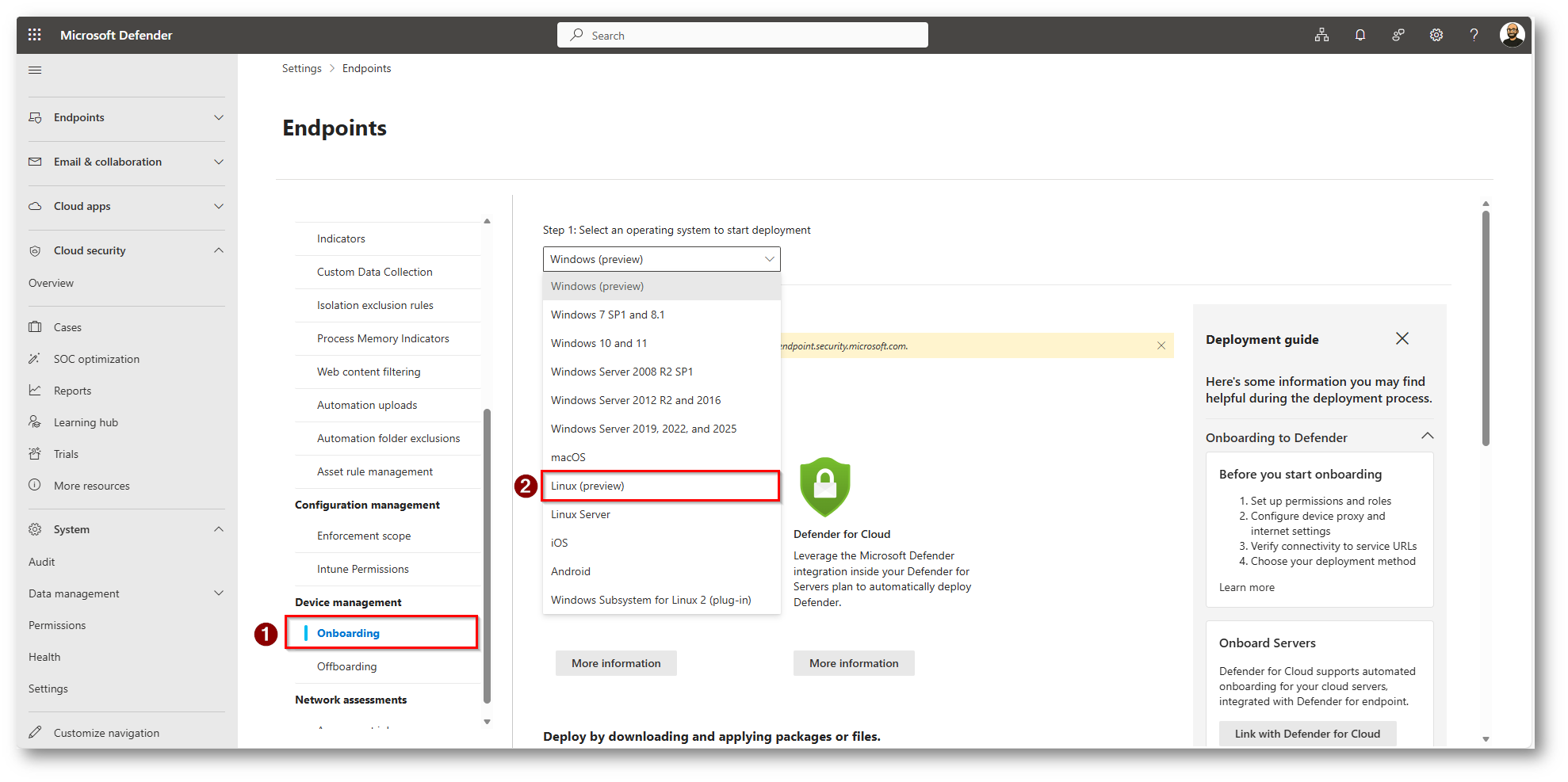Open the help question mark

(1474, 35)
